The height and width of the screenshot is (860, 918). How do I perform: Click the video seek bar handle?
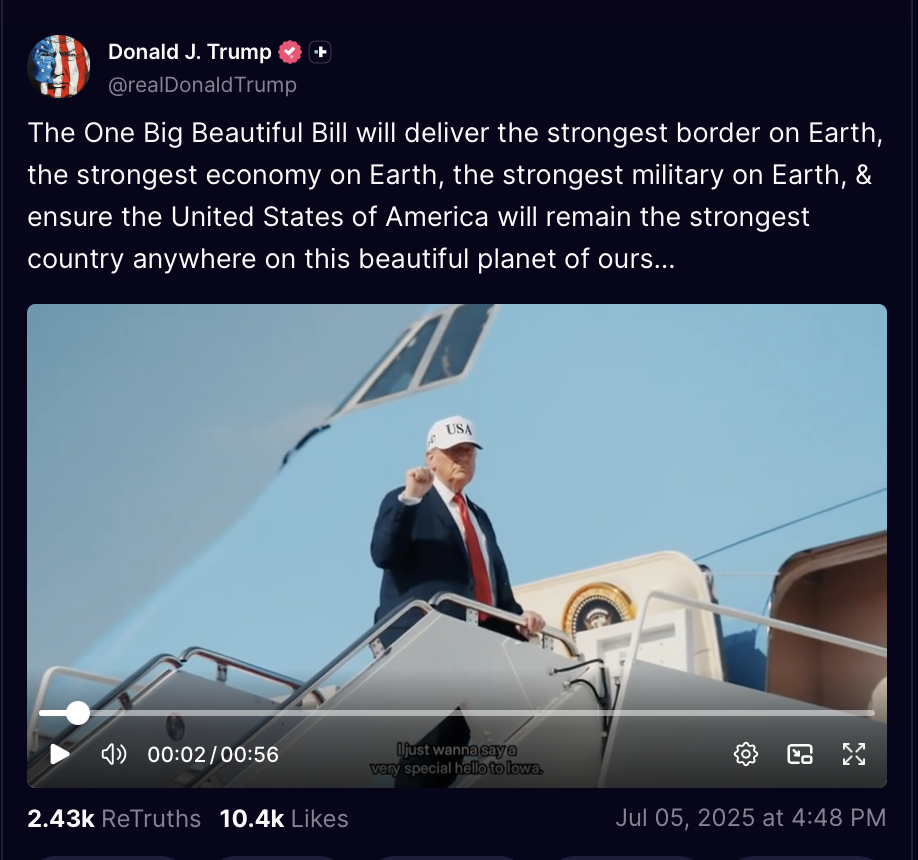click(77, 713)
